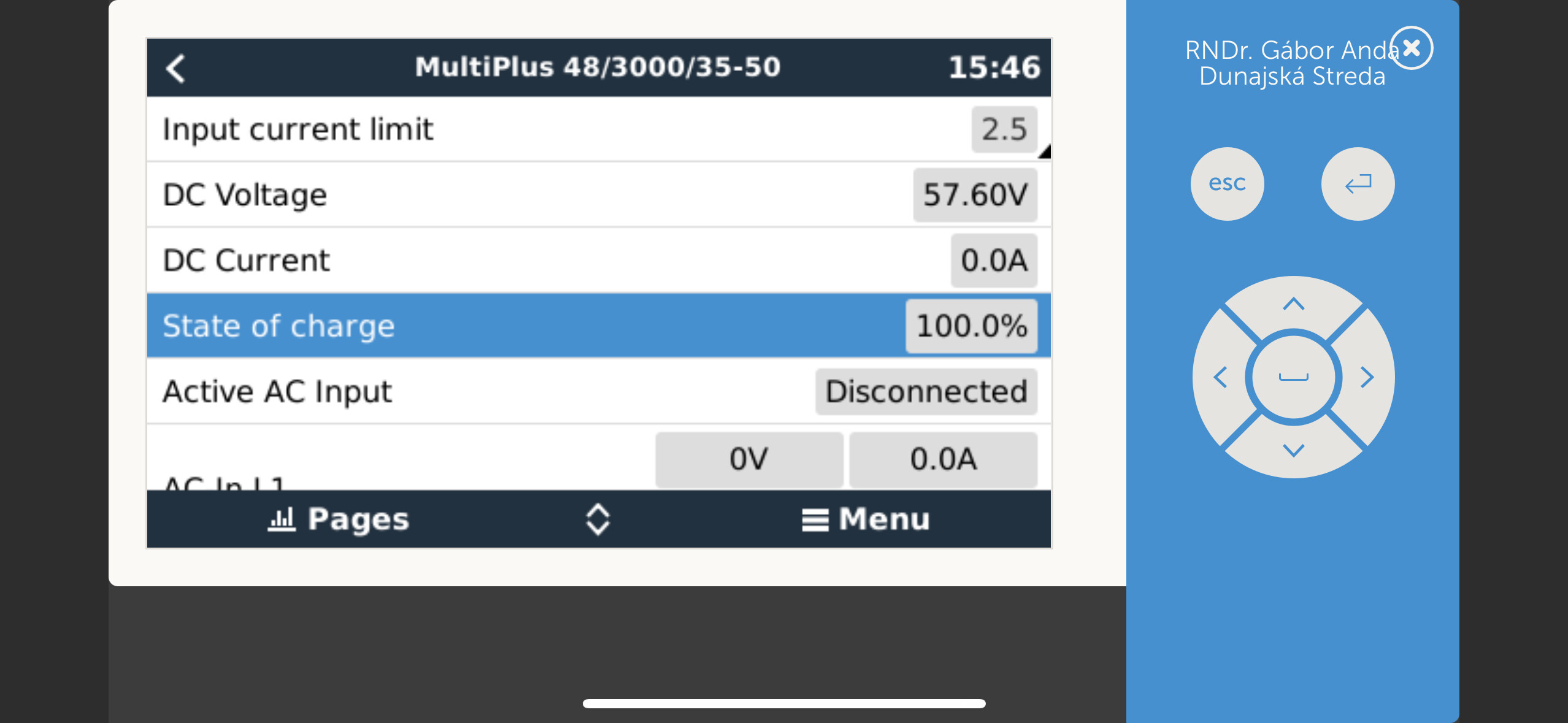Open the Menu in the bottom bar
1568x723 pixels.
866,519
